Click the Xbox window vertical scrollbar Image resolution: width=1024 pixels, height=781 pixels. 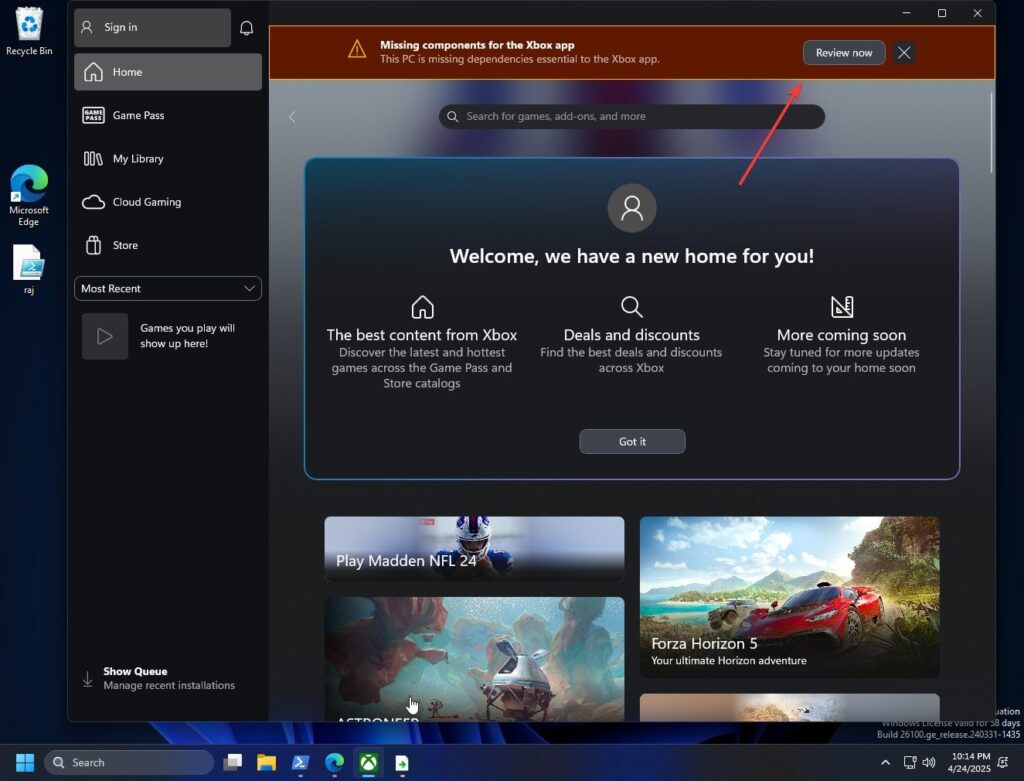[x=991, y=133]
